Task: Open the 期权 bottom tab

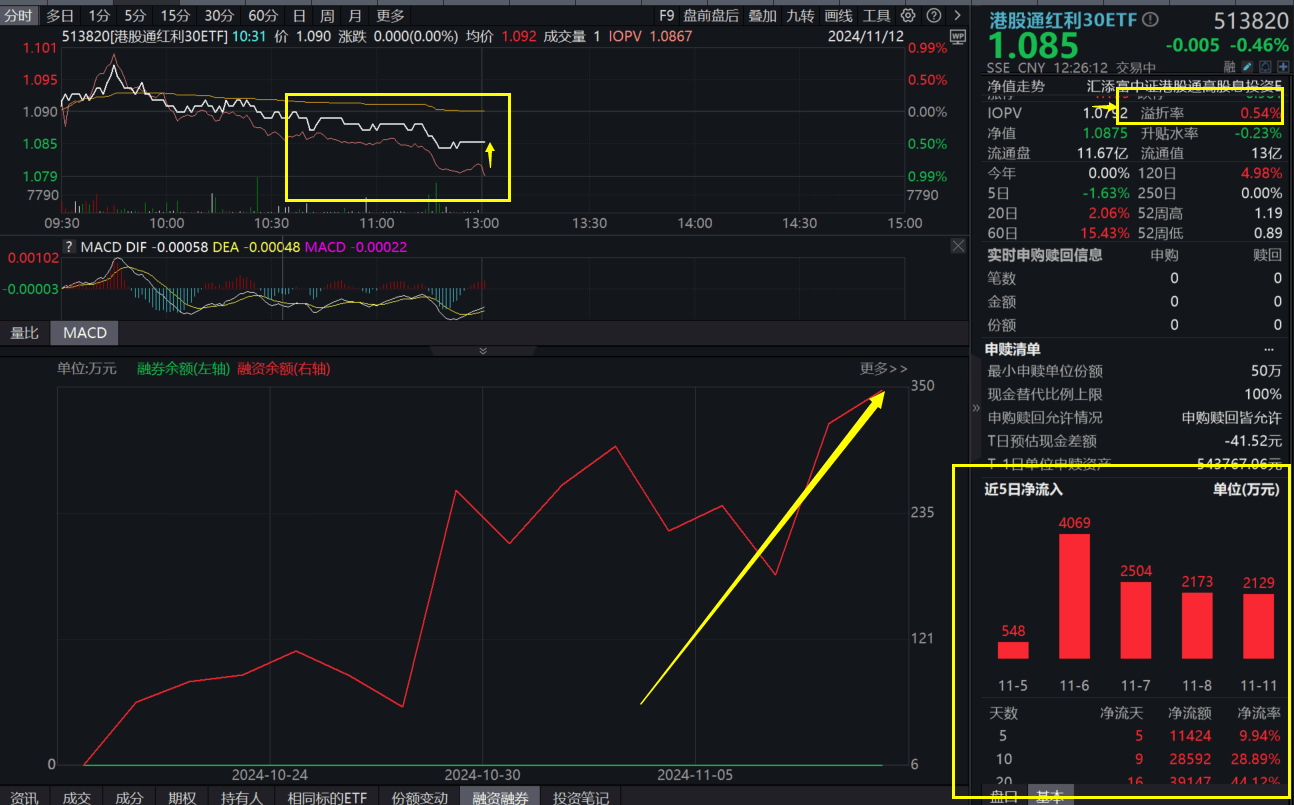Action: coord(182,797)
